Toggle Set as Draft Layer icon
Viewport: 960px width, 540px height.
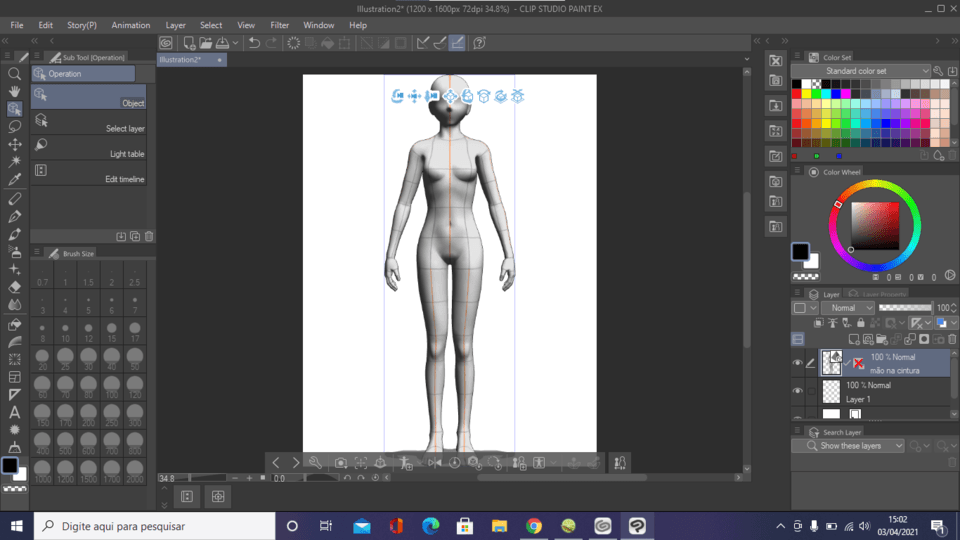847,323
